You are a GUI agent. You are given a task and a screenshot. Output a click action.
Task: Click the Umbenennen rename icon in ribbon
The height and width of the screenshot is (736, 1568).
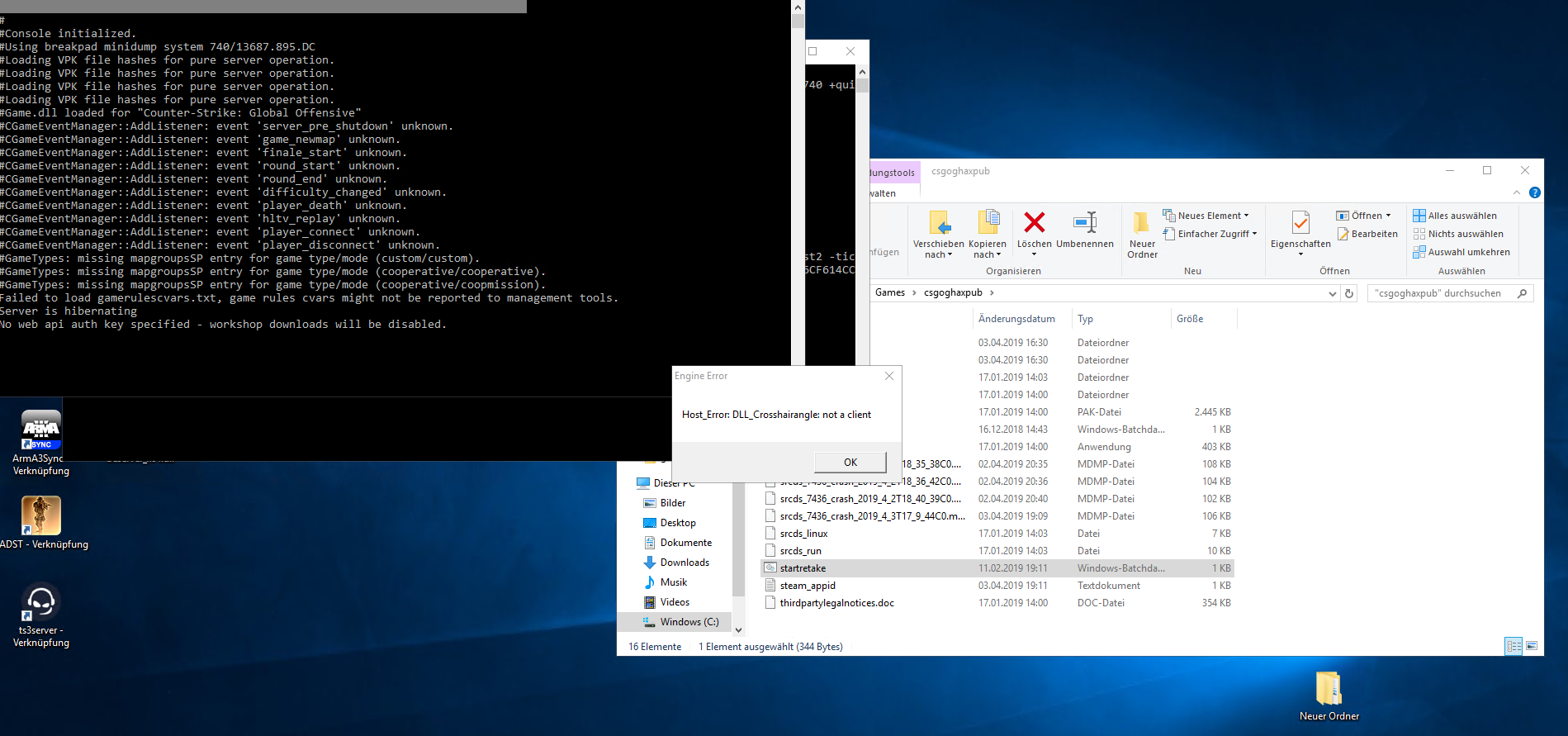(1085, 222)
